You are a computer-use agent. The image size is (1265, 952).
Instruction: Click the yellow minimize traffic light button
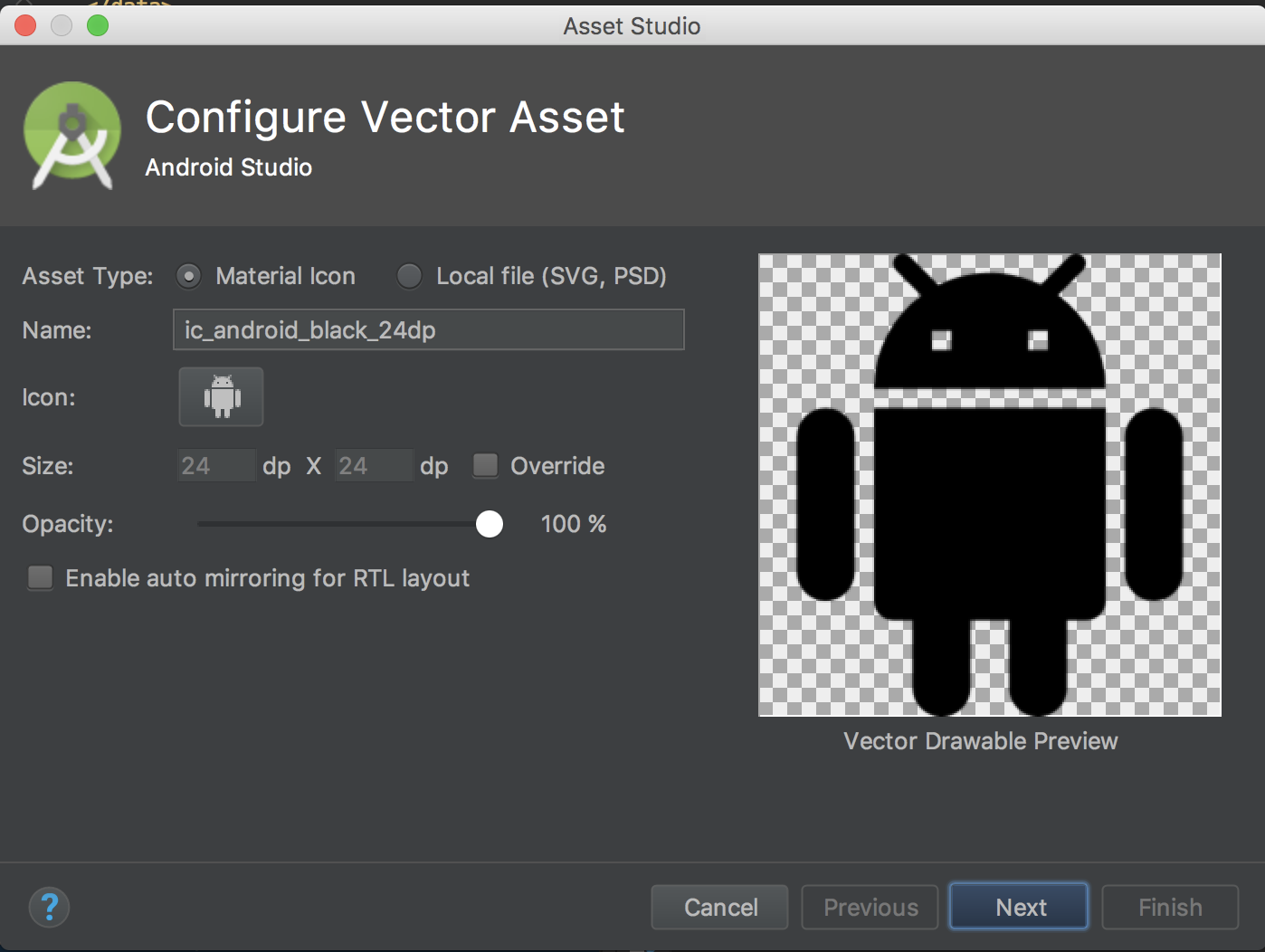[61, 25]
